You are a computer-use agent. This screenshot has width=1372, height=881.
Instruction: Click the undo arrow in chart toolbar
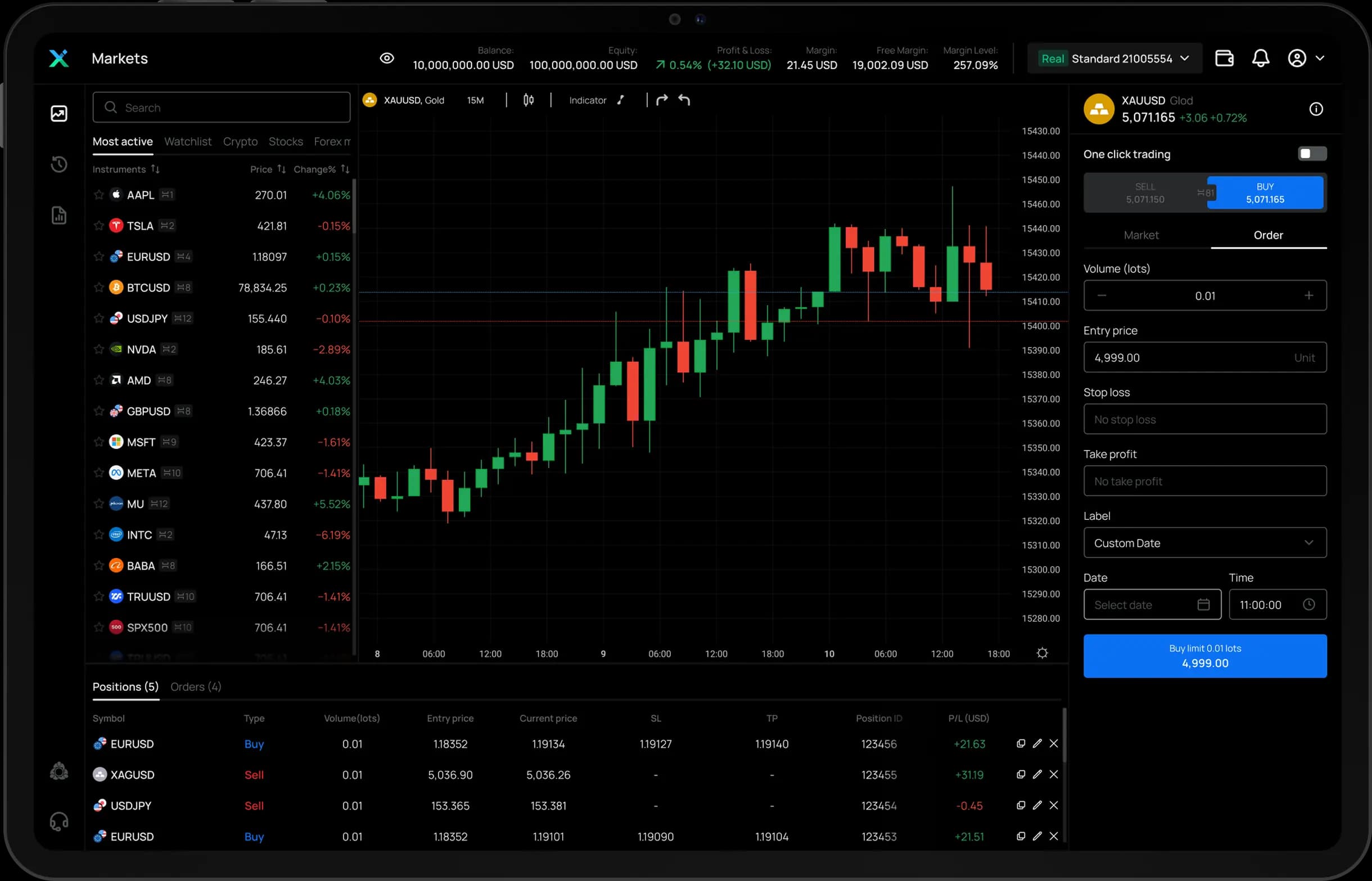(x=684, y=100)
